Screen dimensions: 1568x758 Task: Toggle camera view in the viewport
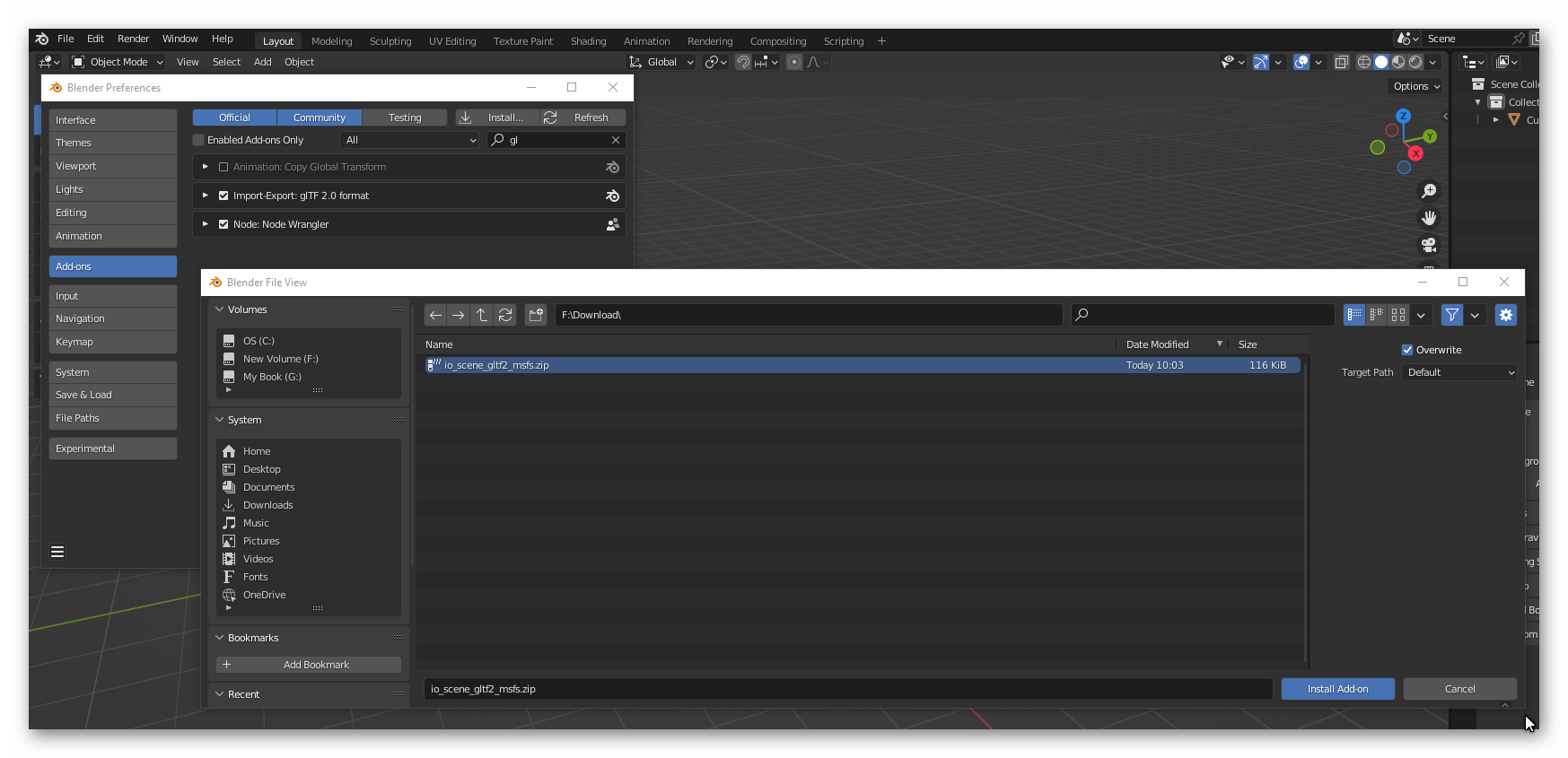(1429, 245)
